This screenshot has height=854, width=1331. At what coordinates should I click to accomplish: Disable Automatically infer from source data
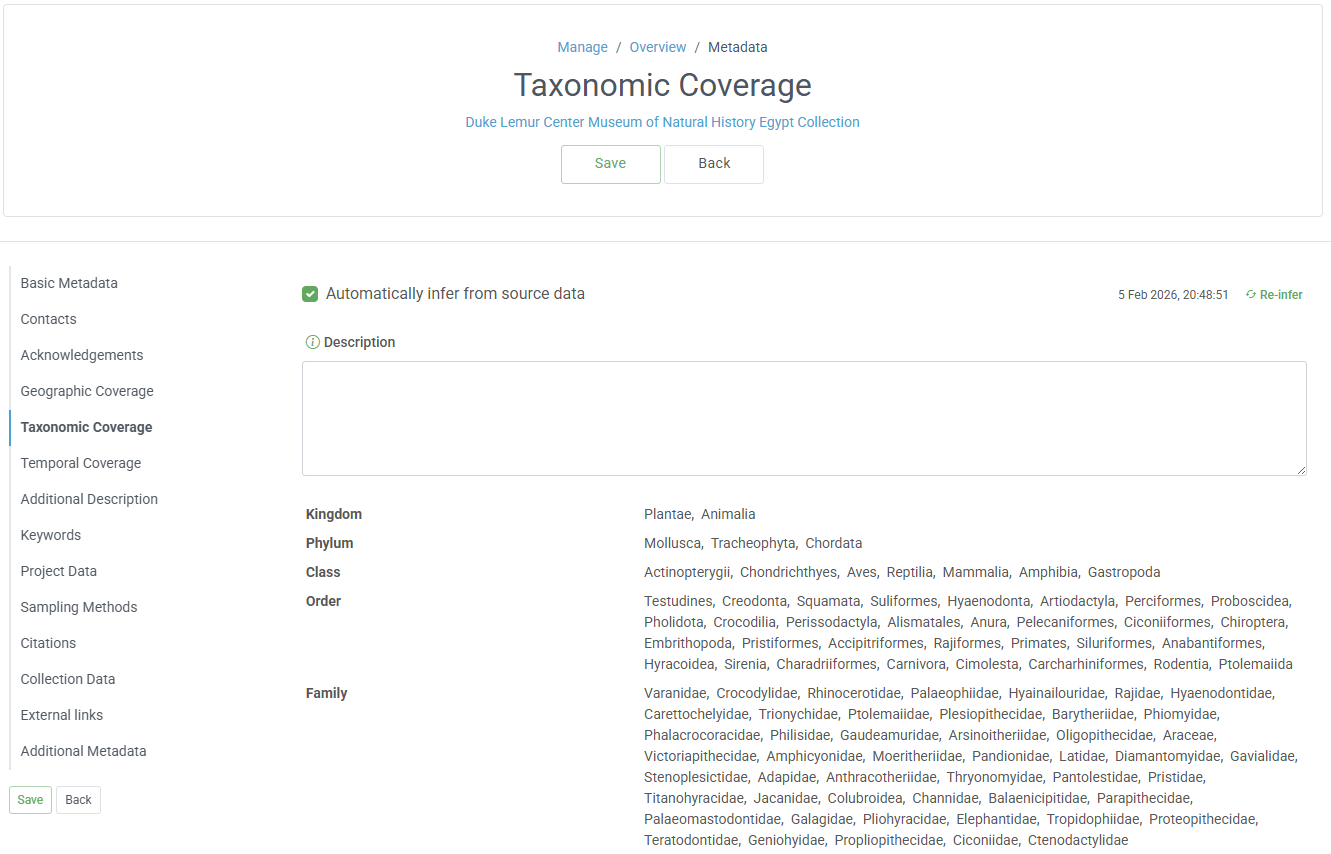click(x=310, y=294)
